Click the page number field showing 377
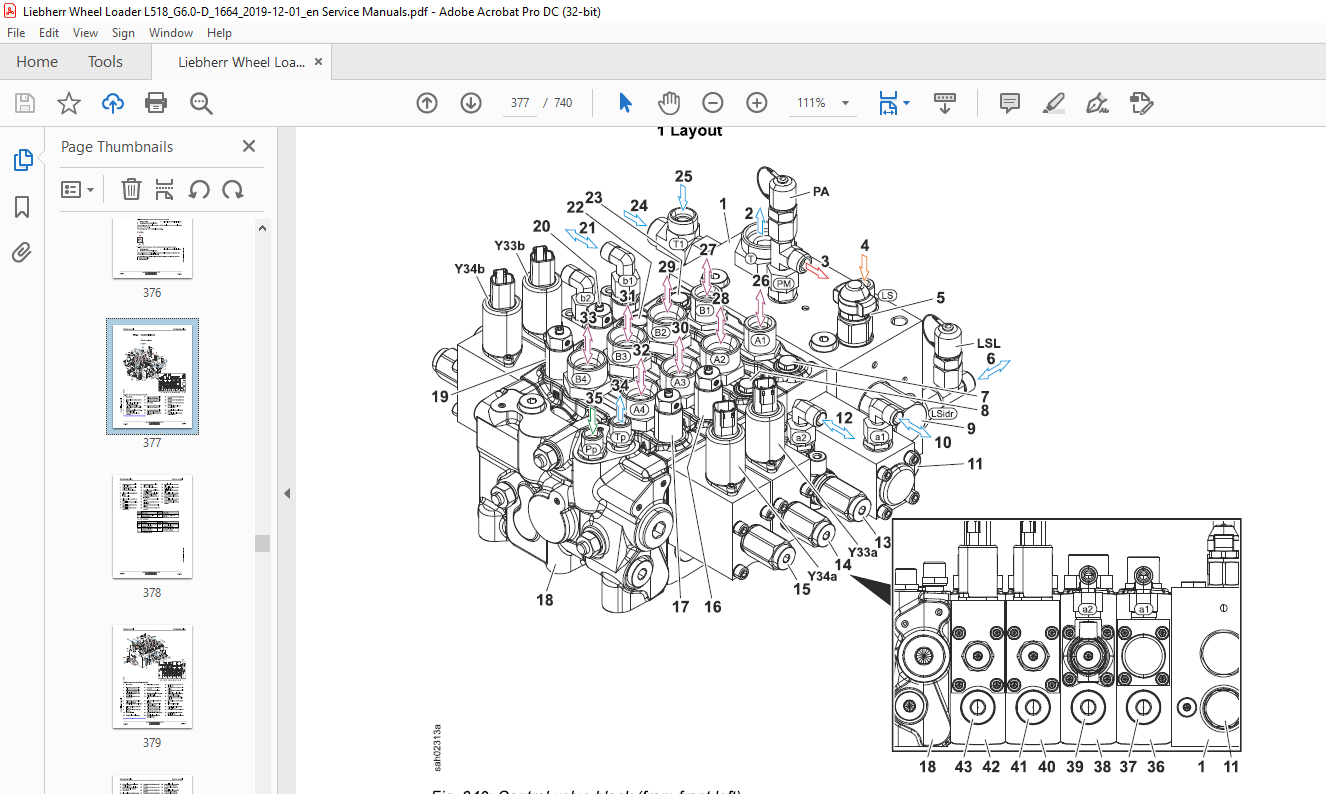The width and height of the screenshot is (1326, 794). click(519, 103)
